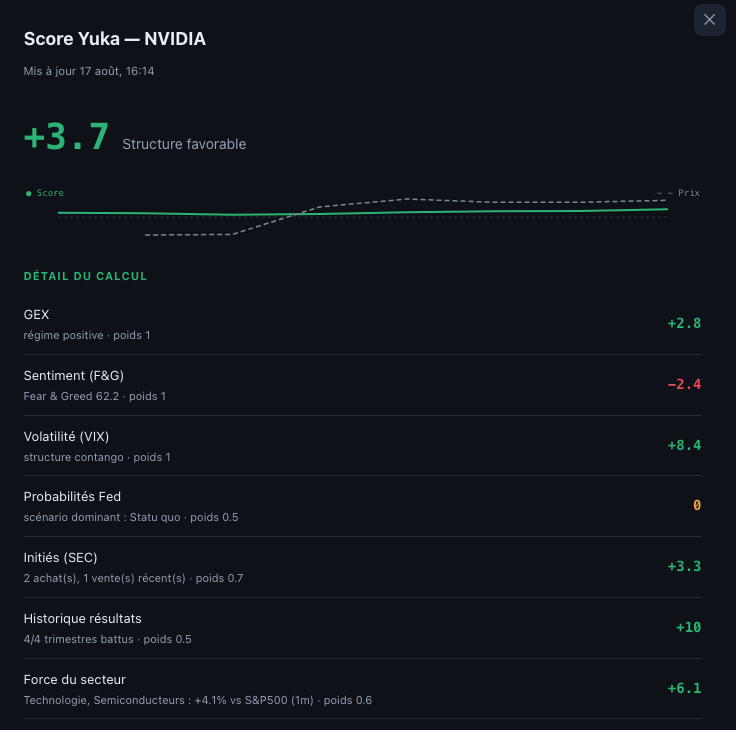Click the +2.8 GEX value
This screenshot has height=730, width=736.
(684, 323)
